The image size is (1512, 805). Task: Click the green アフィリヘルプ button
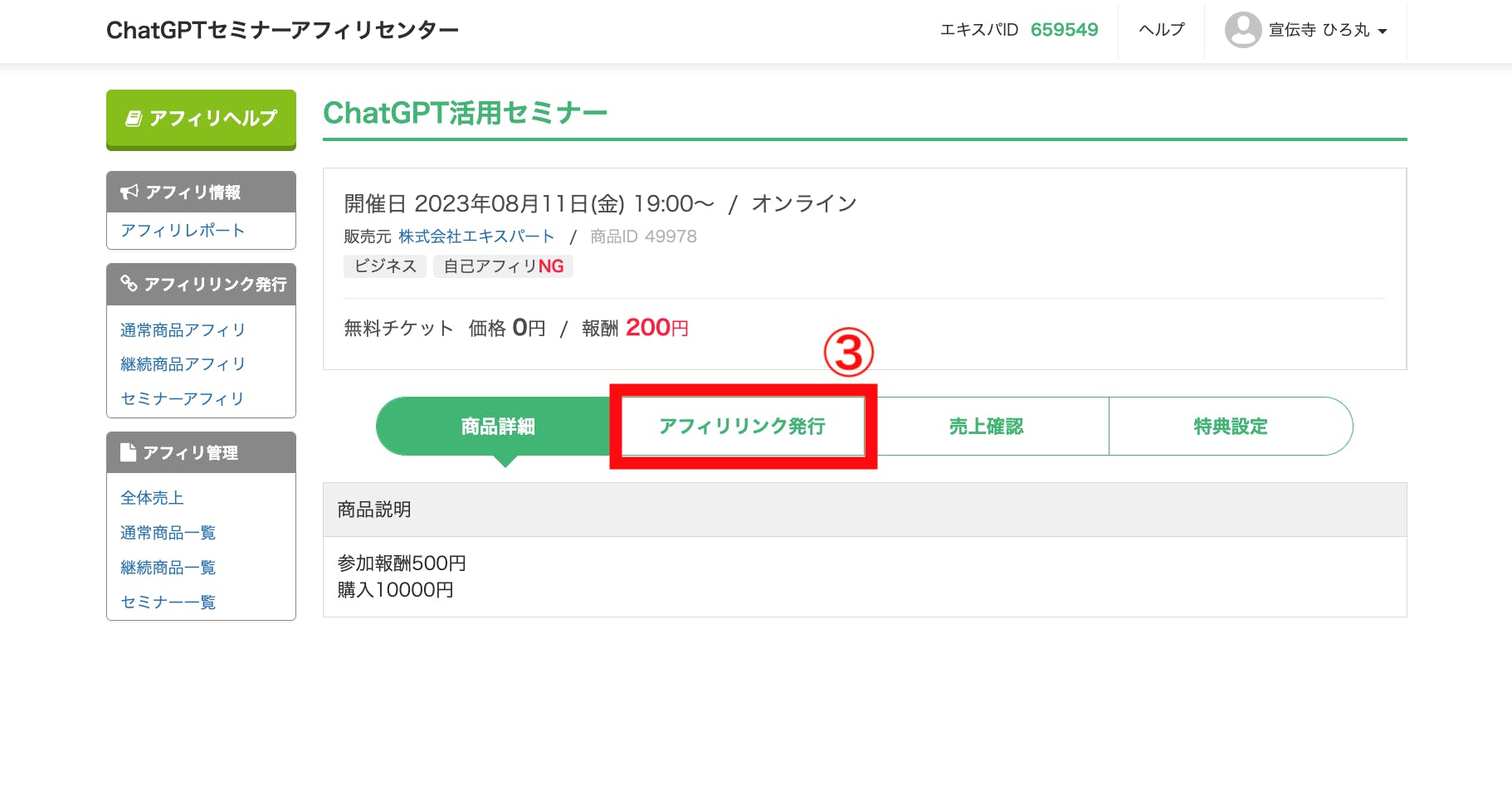tap(201, 120)
